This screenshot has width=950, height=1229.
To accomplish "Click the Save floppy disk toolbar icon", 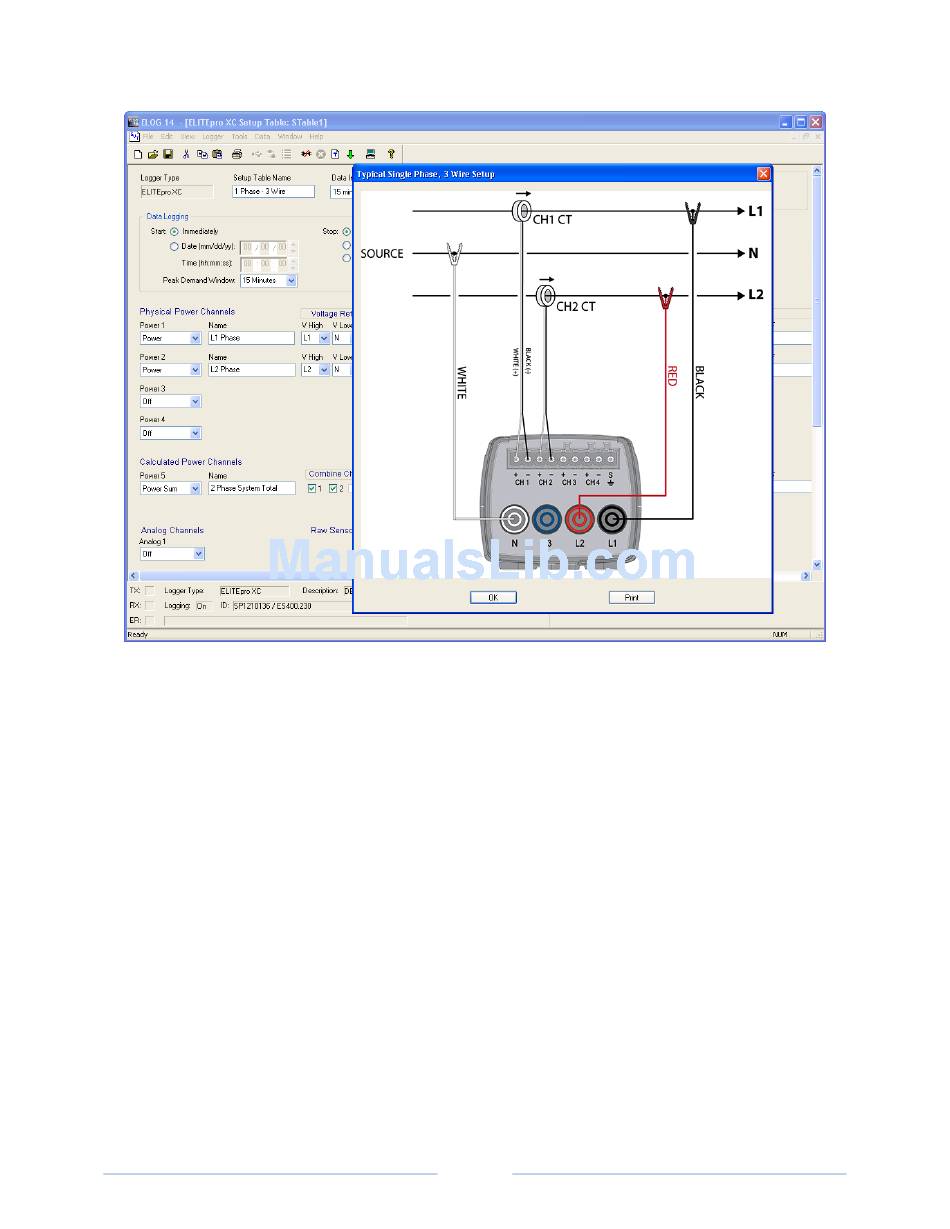I will [x=168, y=154].
